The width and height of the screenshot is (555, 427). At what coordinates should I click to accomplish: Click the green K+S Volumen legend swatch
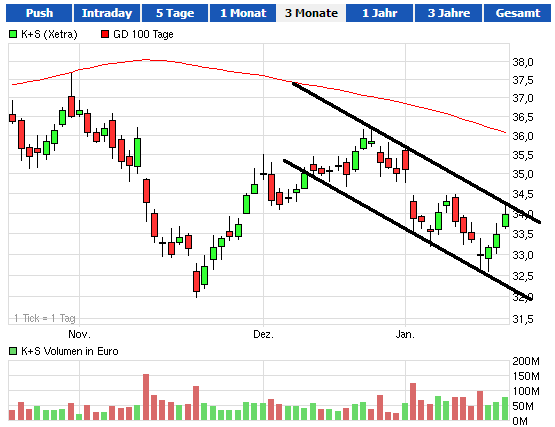(x=13, y=351)
